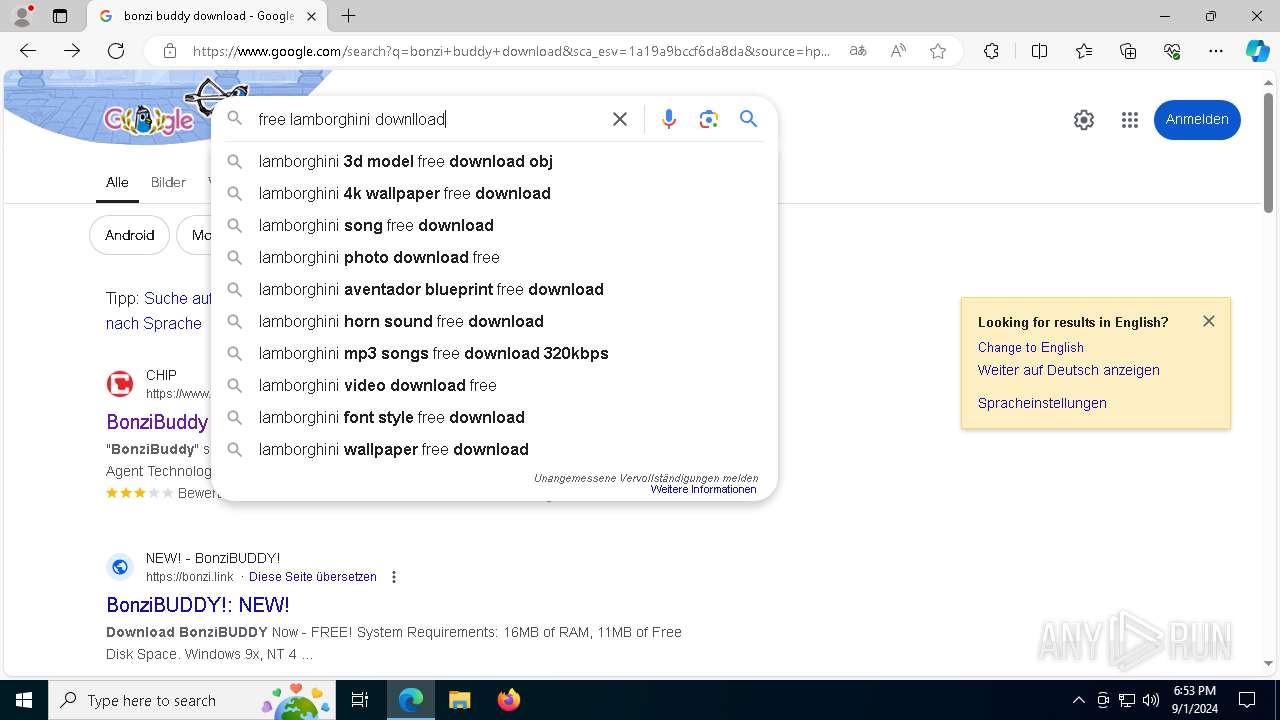The height and width of the screenshot is (720, 1280).
Task: Open the Windows Start menu
Action: [x=24, y=700]
